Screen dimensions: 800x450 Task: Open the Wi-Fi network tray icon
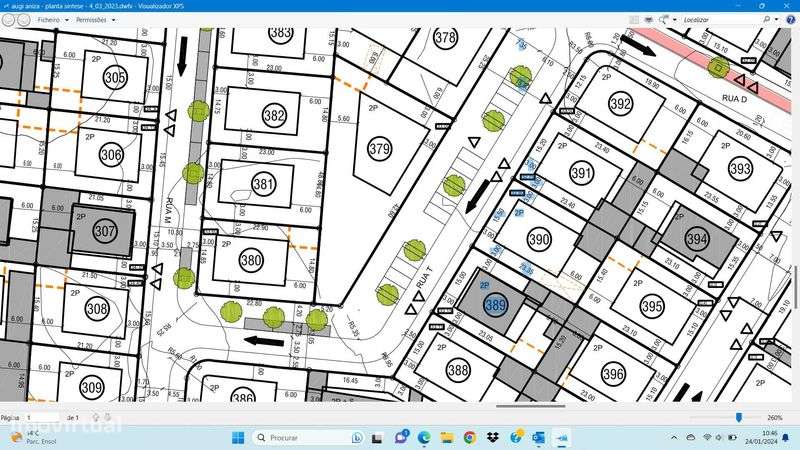coord(707,437)
